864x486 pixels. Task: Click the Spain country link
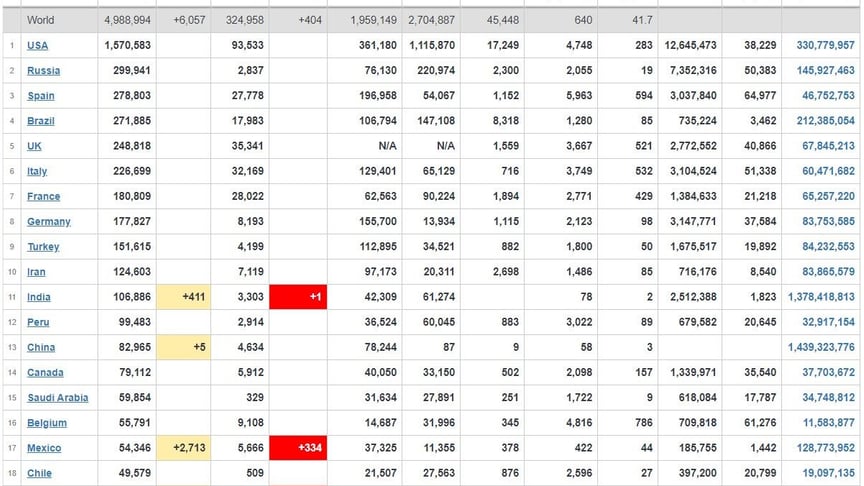(41, 96)
